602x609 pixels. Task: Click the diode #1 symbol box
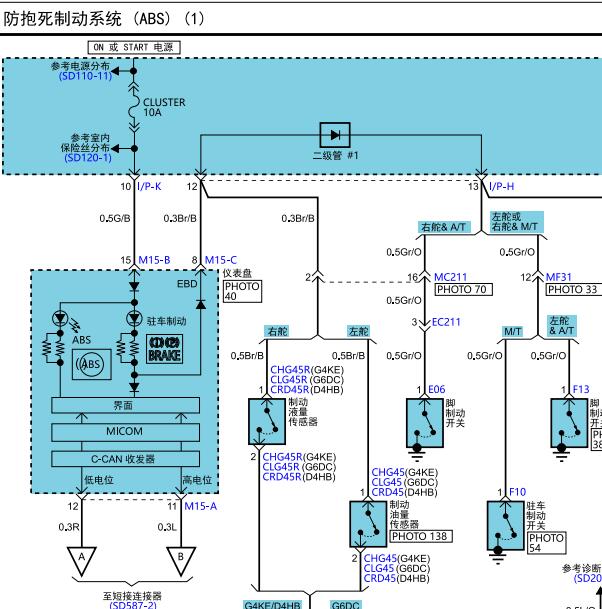[x=335, y=135]
